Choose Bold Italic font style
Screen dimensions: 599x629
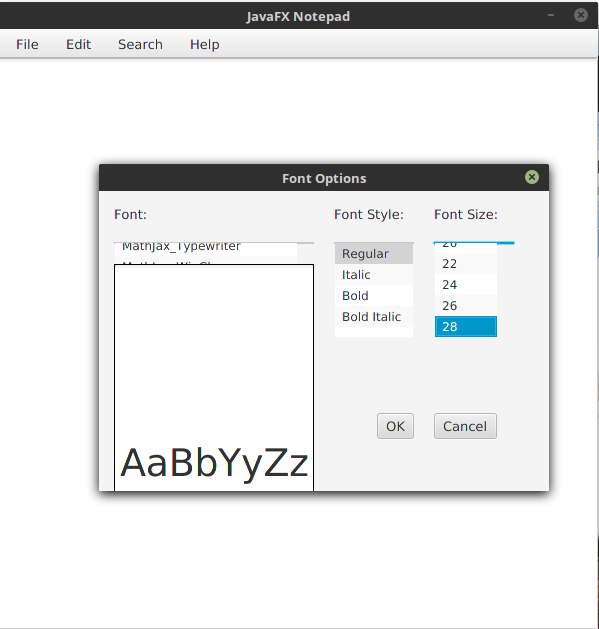pyautogui.click(x=374, y=317)
